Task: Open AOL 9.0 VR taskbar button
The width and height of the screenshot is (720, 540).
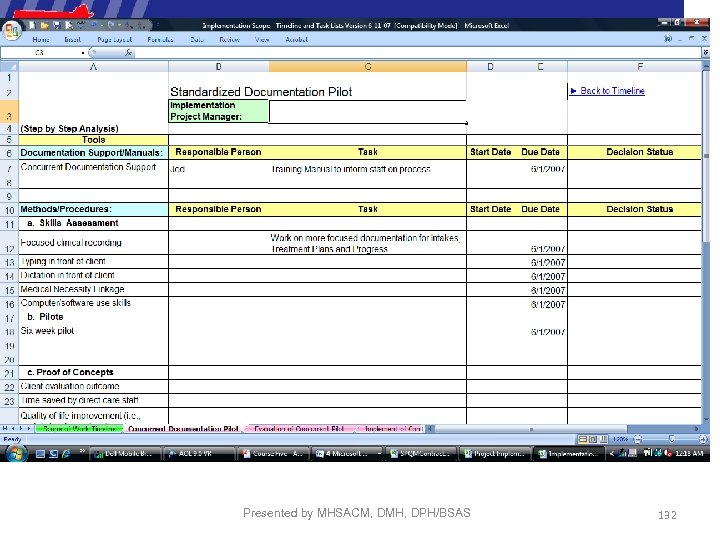Action: 199,454
